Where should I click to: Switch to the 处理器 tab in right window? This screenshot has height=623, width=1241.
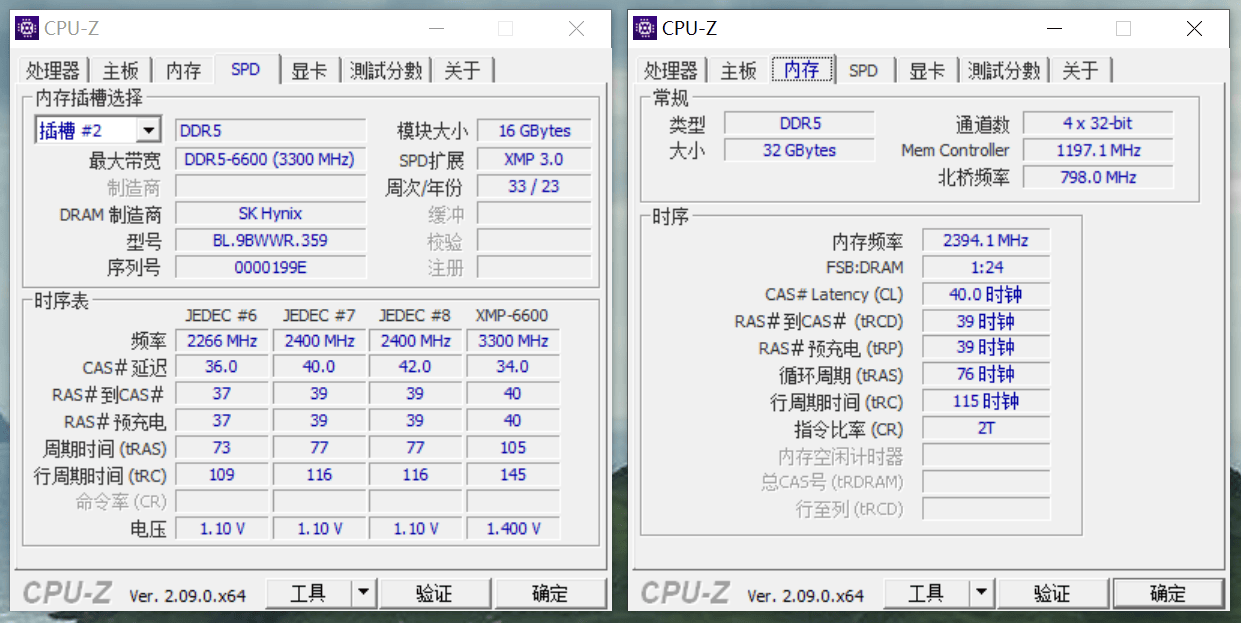(x=671, y=70)
